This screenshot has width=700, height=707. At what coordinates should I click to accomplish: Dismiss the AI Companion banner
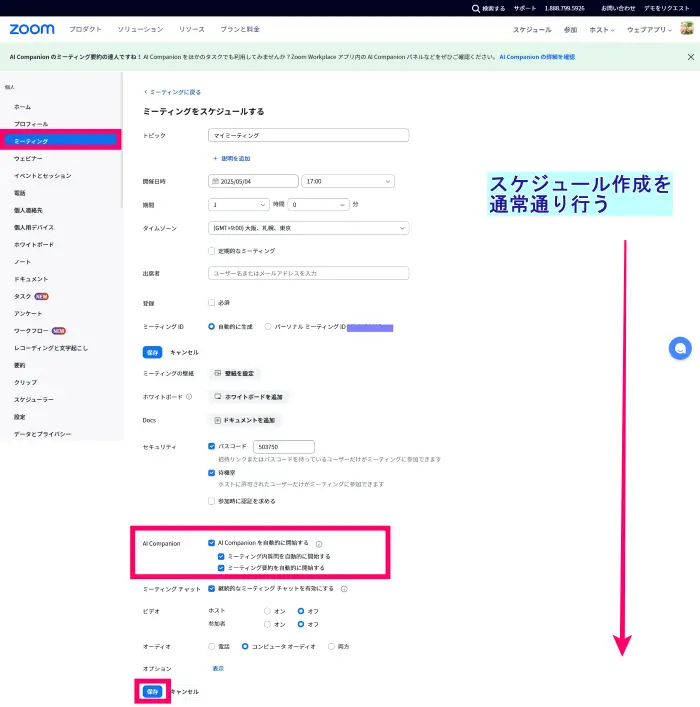click(691, 57)
